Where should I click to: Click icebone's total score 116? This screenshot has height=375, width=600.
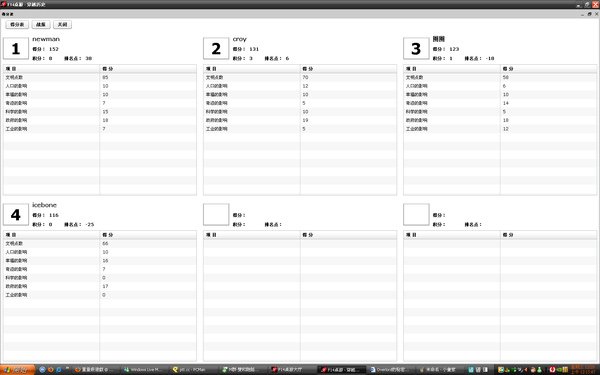coord(54,215)
